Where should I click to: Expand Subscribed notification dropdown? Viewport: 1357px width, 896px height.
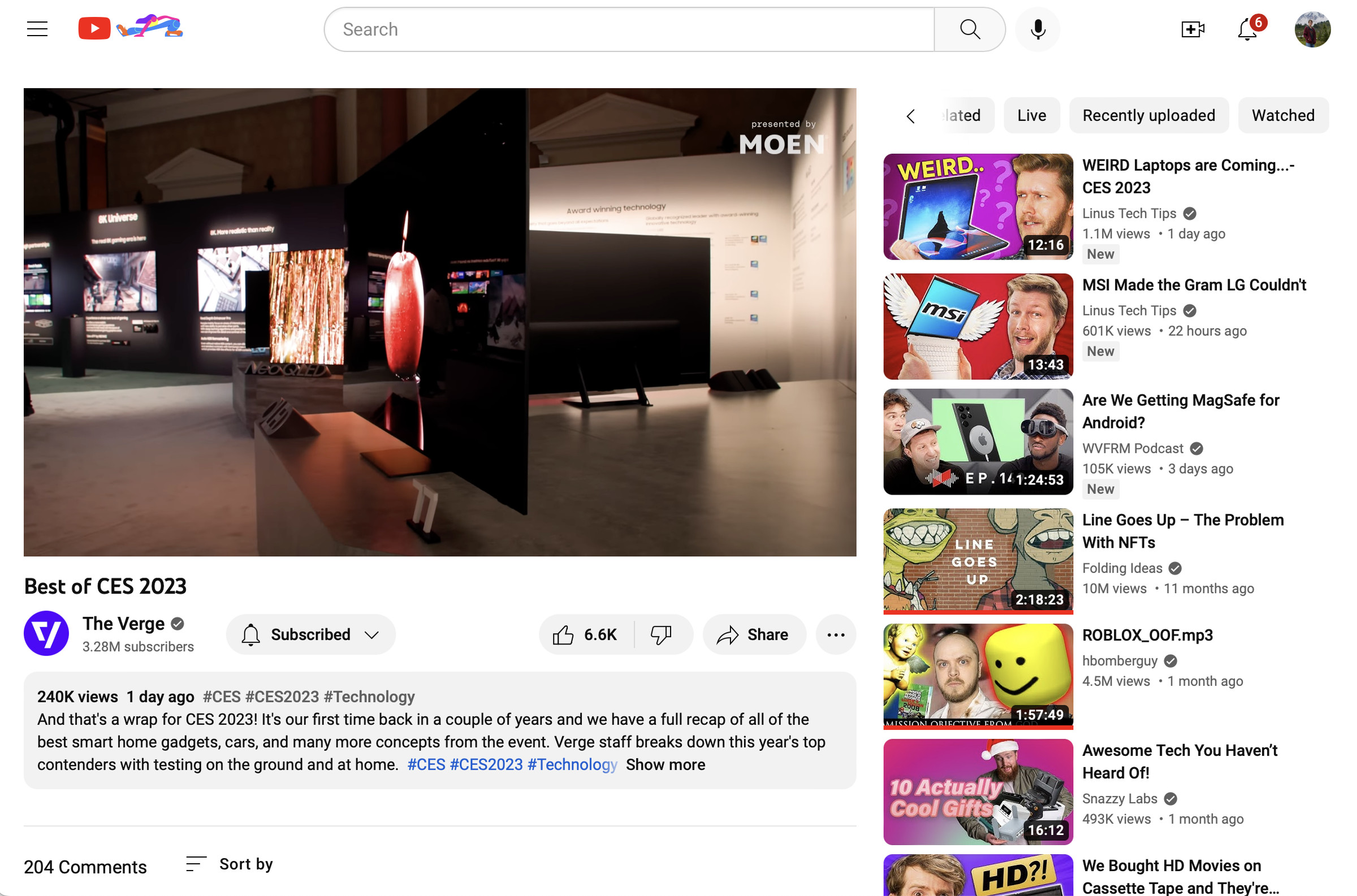(x=311, y=634)
